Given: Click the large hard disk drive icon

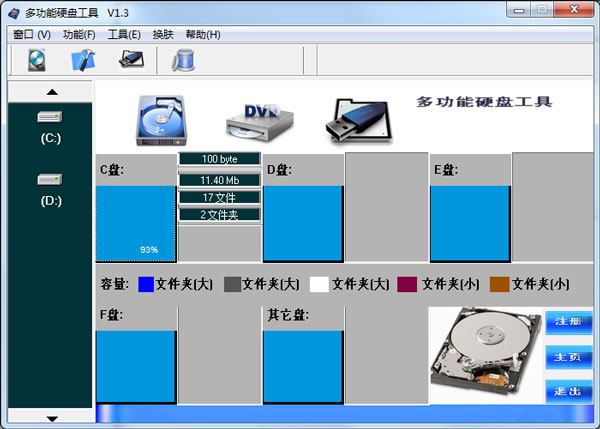Looking at the screenshot, I should (x=161, y=121).
